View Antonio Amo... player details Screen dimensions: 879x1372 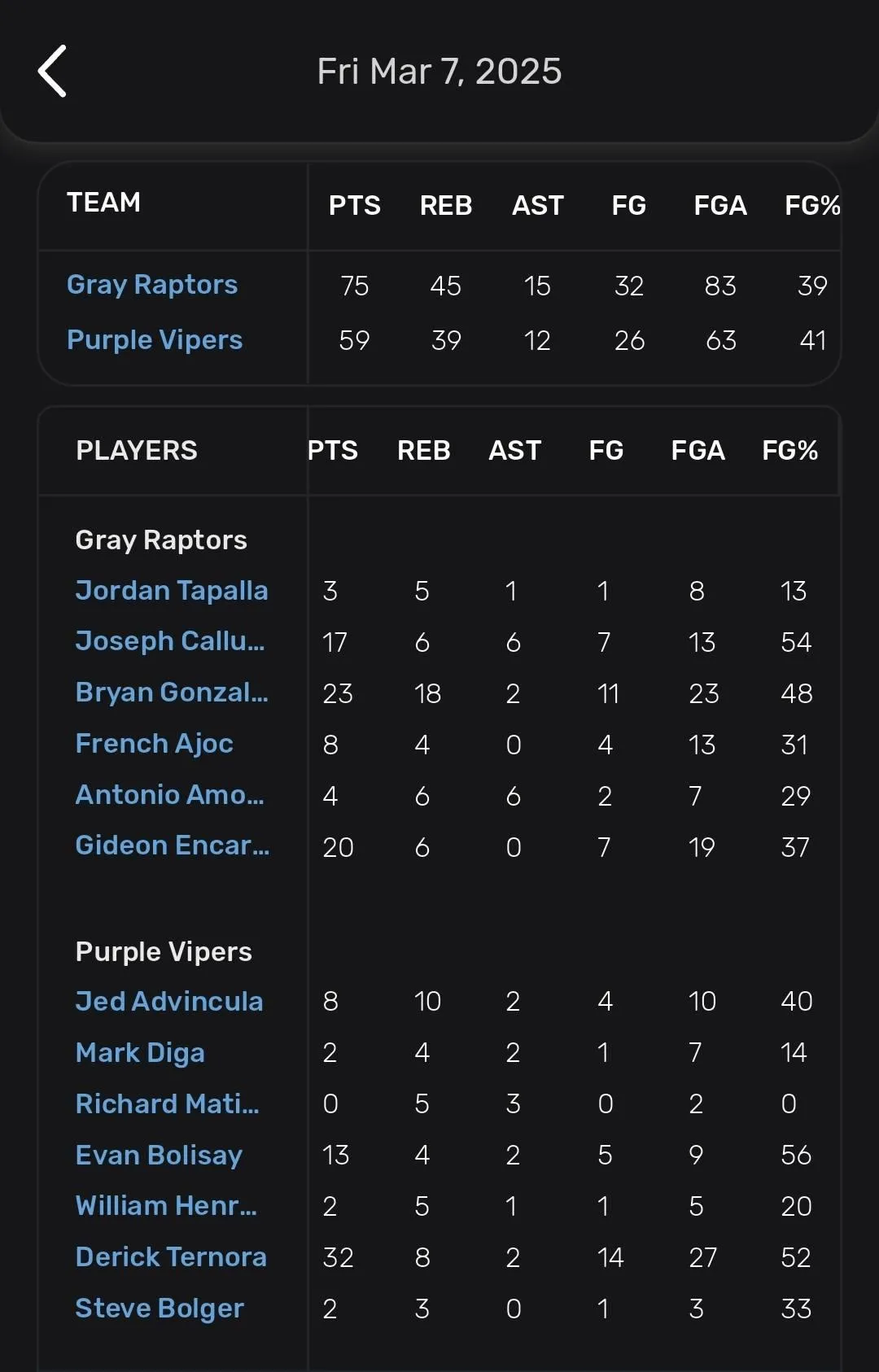(170, 795)
